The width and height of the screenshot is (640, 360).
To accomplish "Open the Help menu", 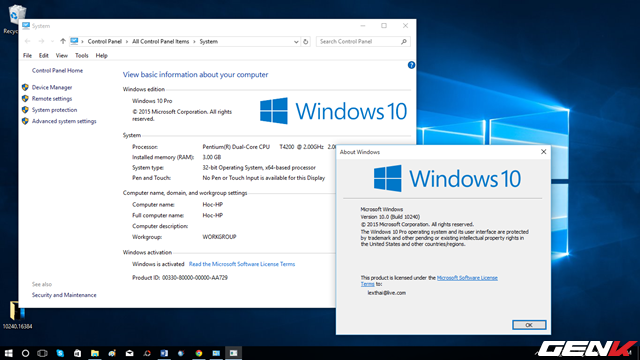I will [102, 56].
